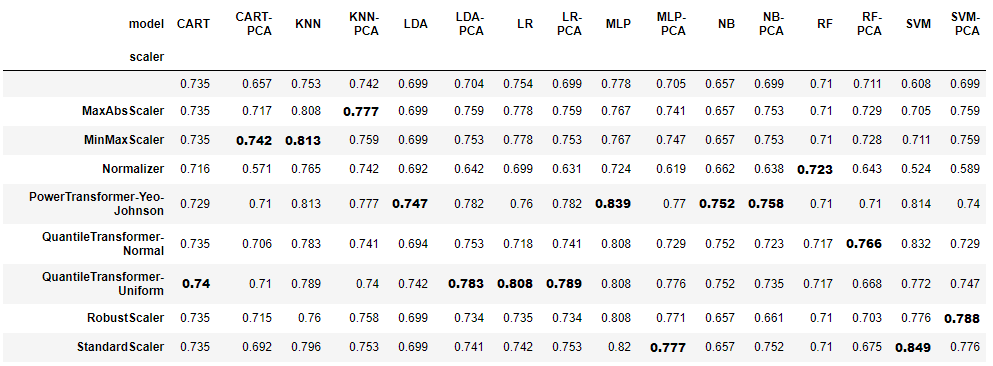Click the Normalizer row label
The width and height of the screenshot is (993, 366).
pyautogui.click(x=133, y=169)
